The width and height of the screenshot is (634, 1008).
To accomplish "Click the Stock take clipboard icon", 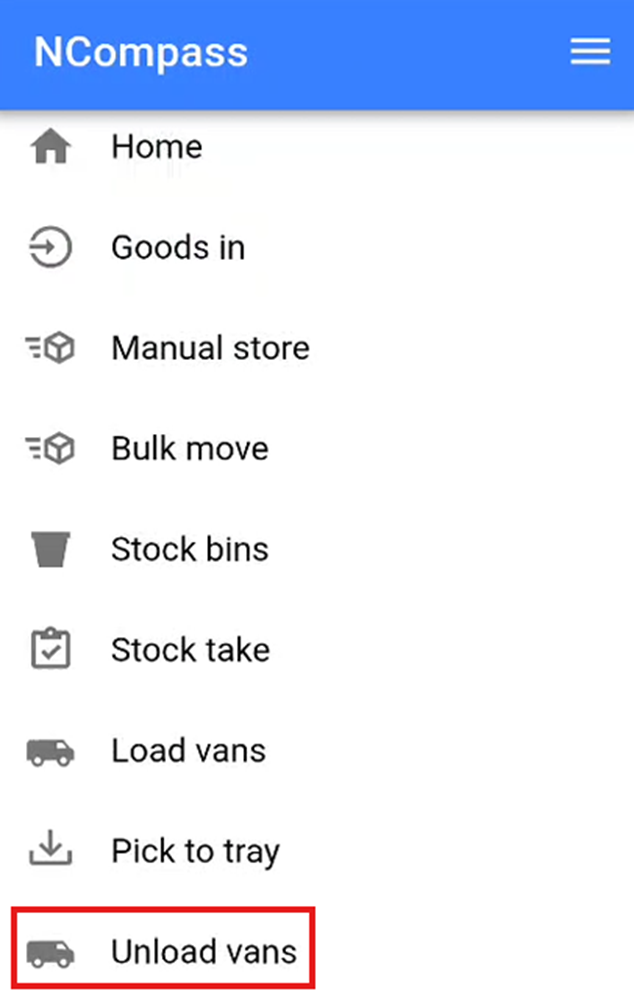I will pyautogui.click(x=50, y=650).
